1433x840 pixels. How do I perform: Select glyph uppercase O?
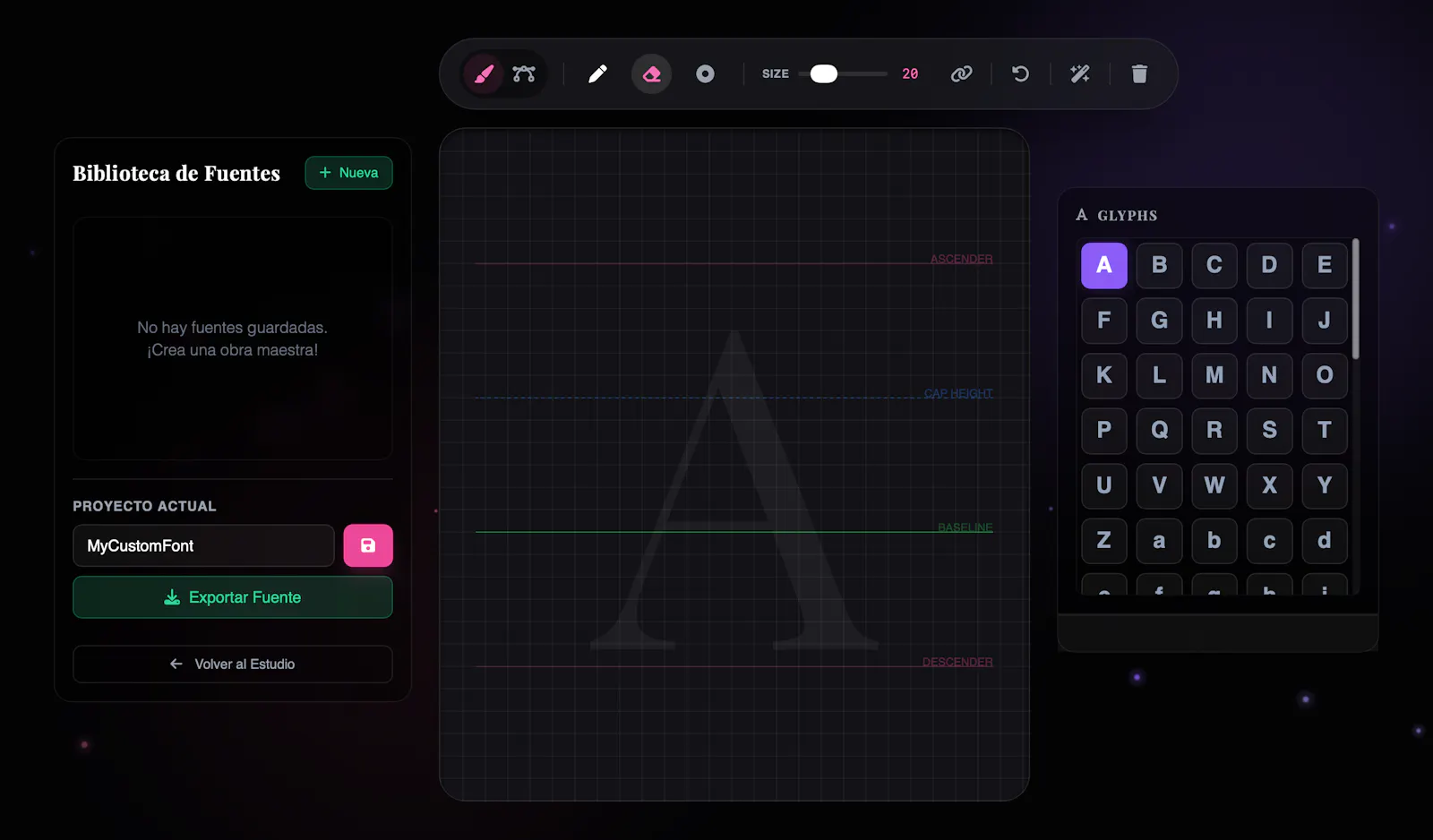point(1325,375)
